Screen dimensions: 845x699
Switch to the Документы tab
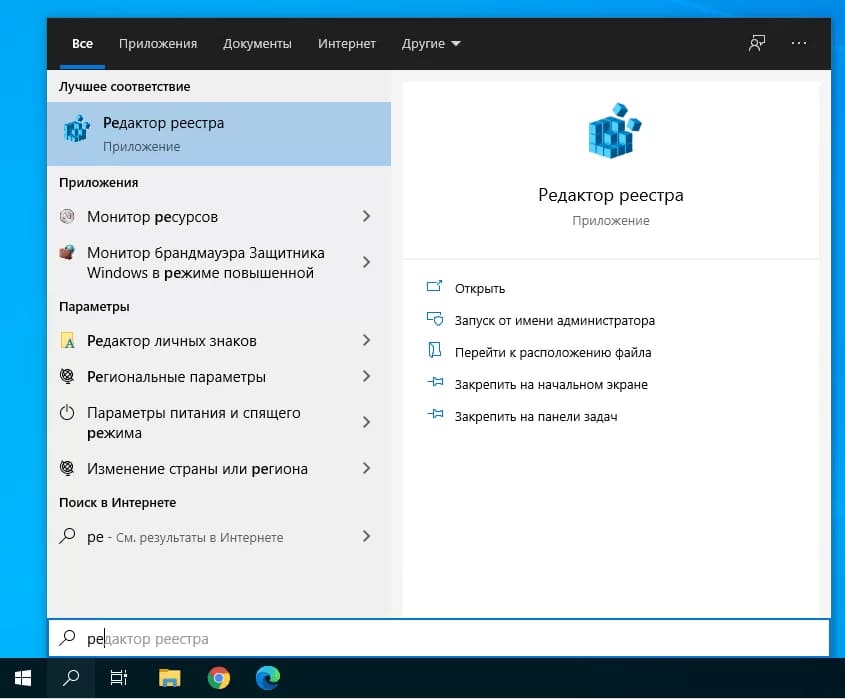(x=257, y=44)
